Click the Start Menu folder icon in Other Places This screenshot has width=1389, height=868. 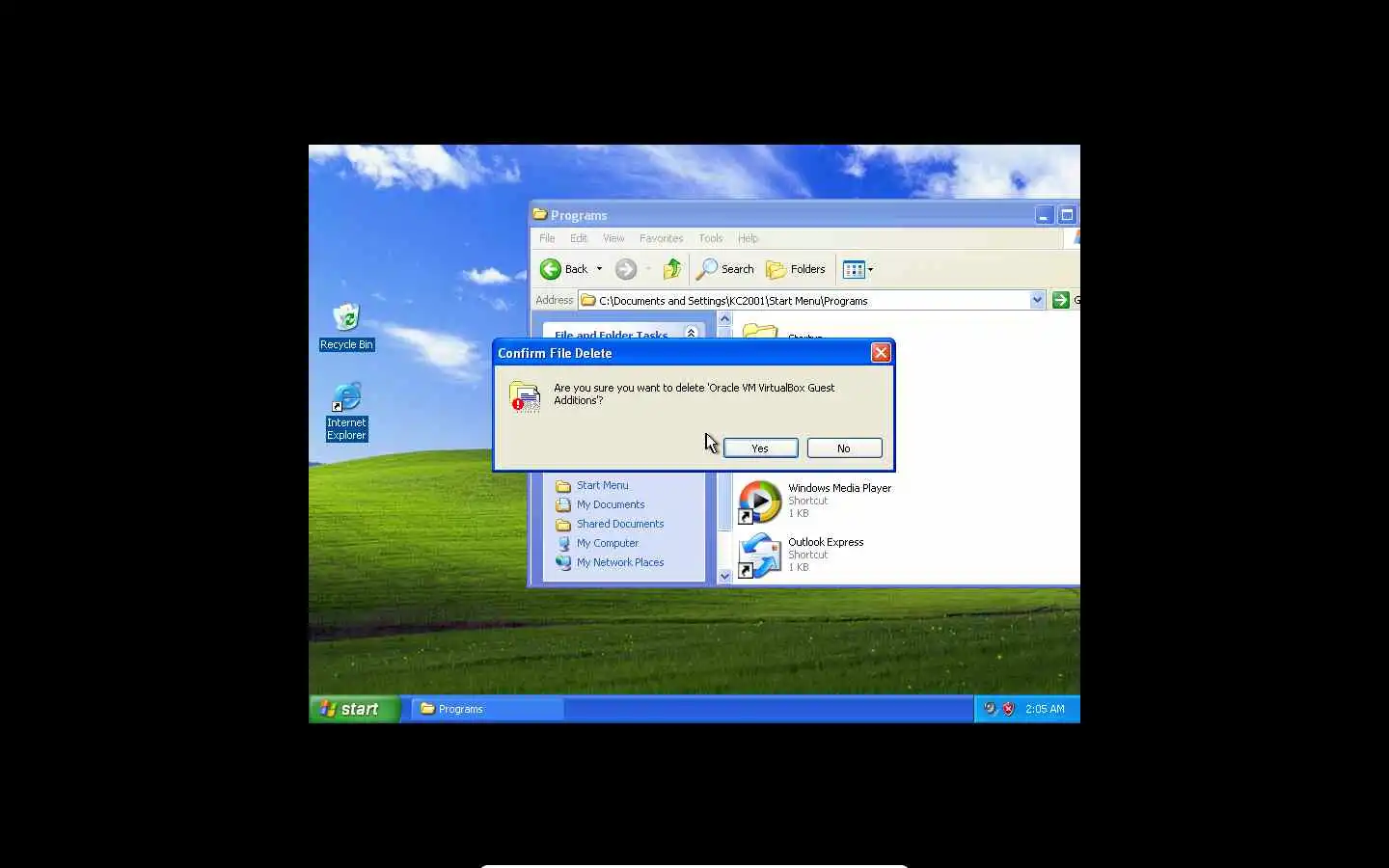(x=563, y=485)
